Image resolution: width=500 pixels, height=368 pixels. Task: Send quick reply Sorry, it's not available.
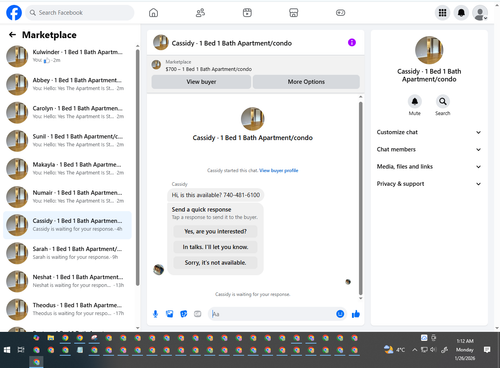point(215,263)
